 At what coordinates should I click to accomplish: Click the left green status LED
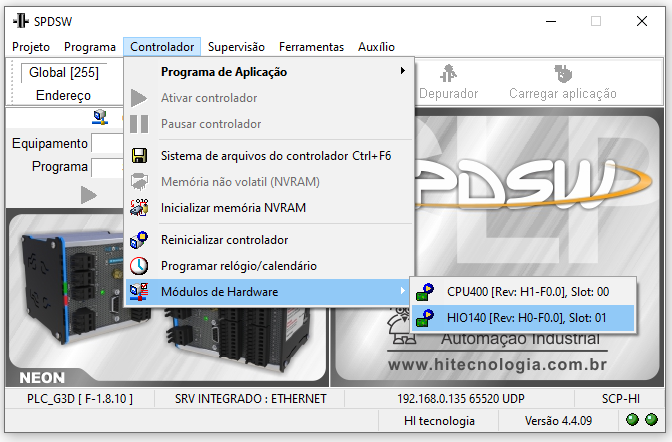pos(632,419)
